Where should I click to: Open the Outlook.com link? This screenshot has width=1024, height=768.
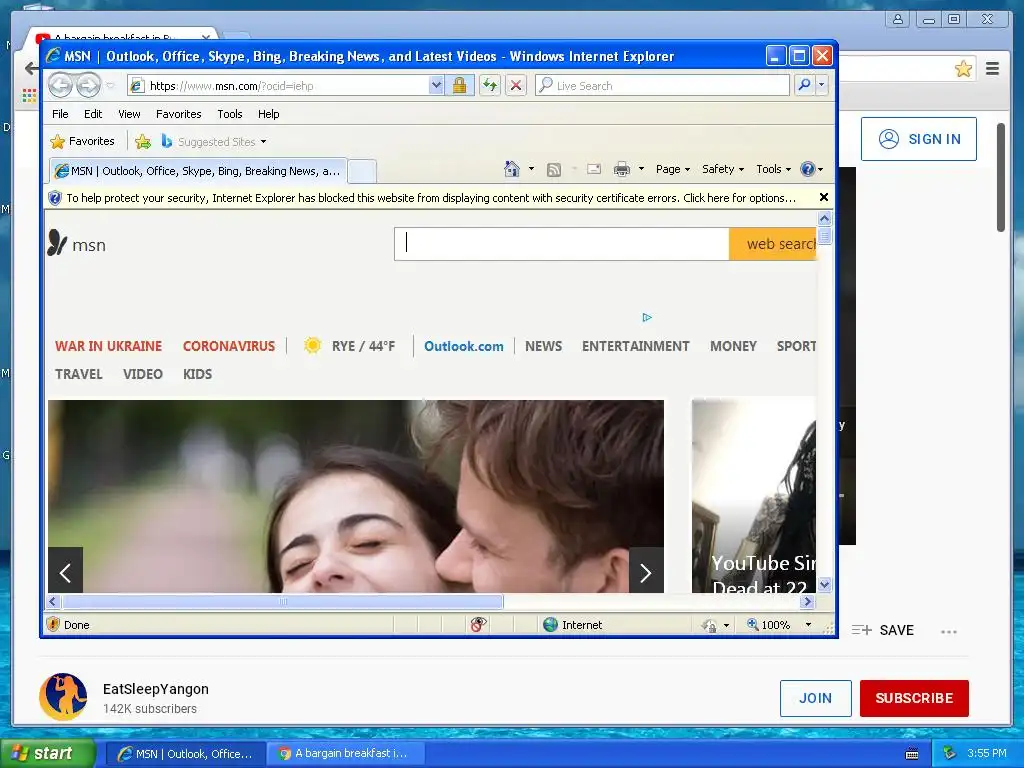(464, 346)
